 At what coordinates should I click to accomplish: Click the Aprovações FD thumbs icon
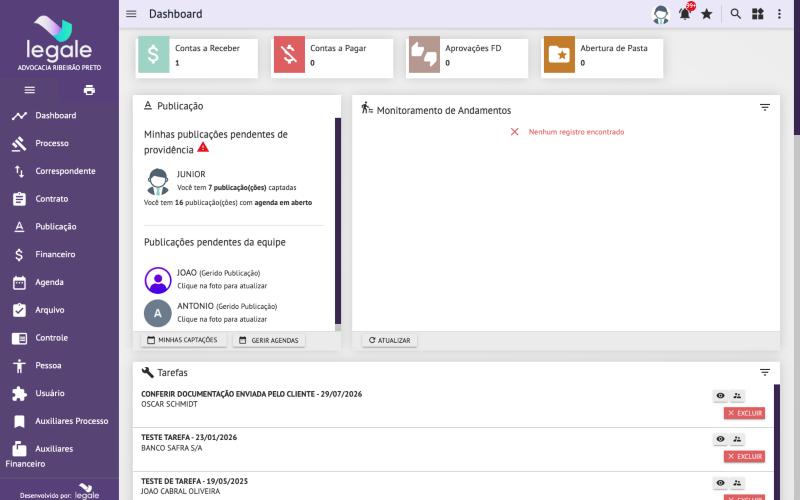click(x=424, y=55)
